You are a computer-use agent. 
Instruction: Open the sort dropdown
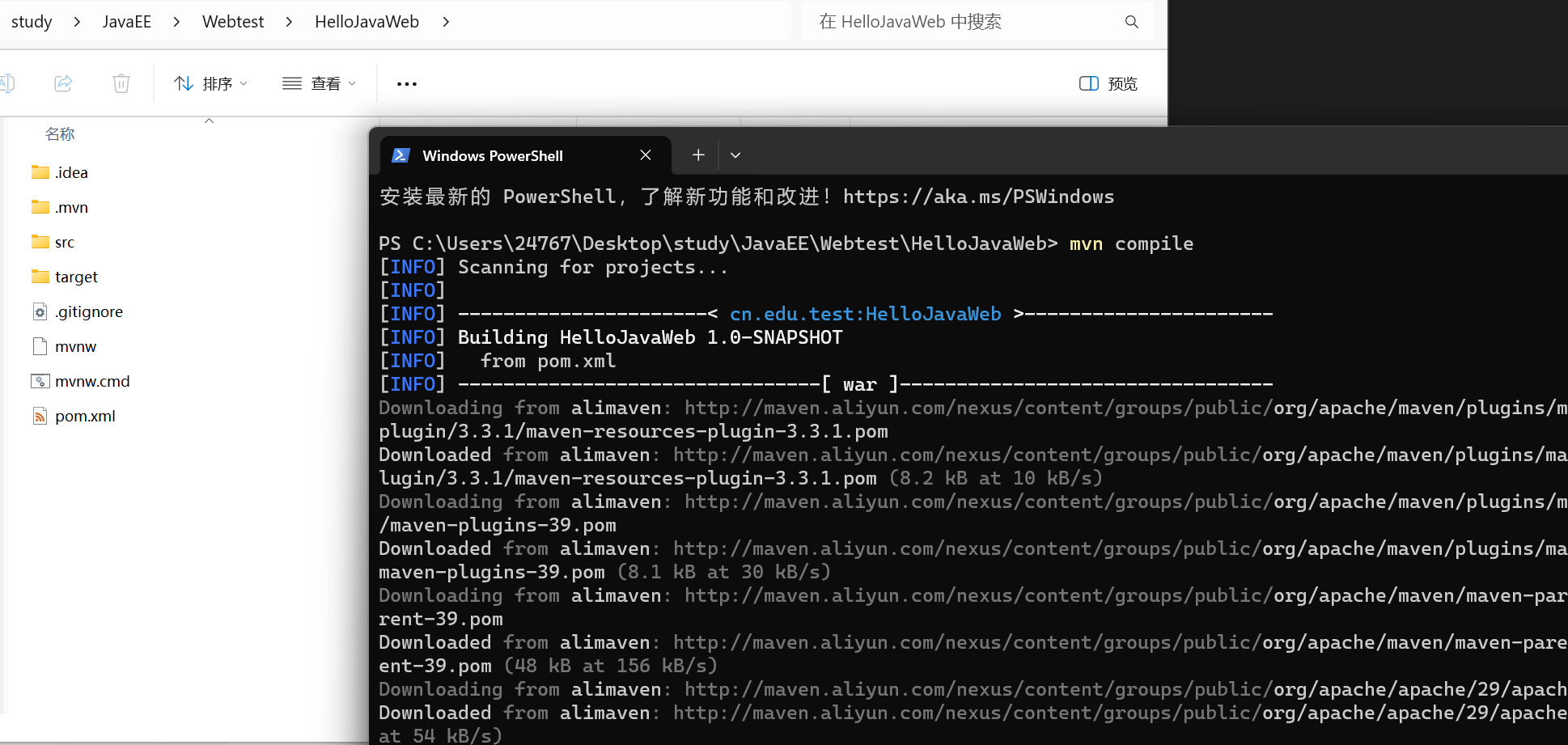click(210, 83)
